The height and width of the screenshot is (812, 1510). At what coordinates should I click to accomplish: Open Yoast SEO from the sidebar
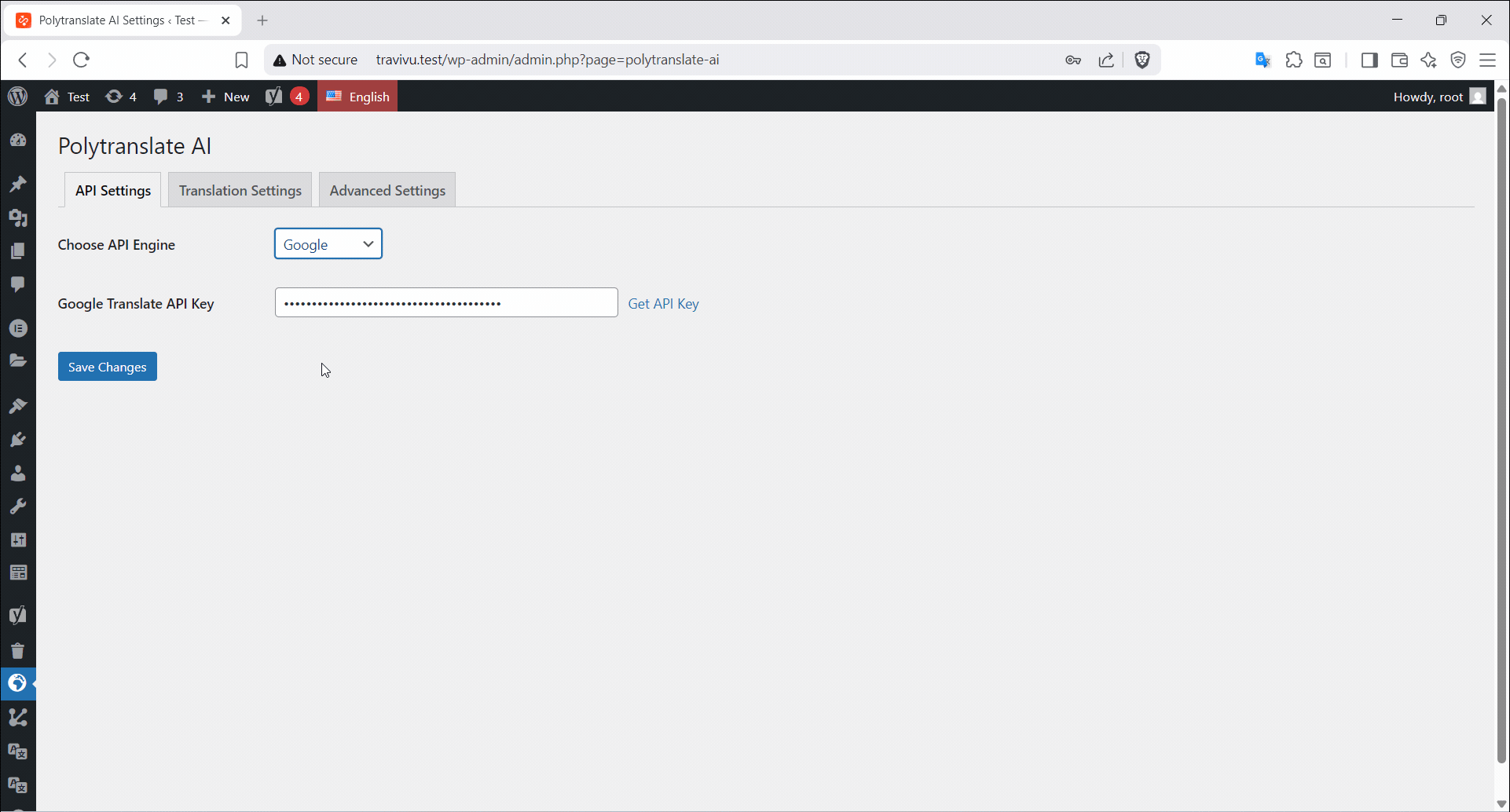(18, 615)
